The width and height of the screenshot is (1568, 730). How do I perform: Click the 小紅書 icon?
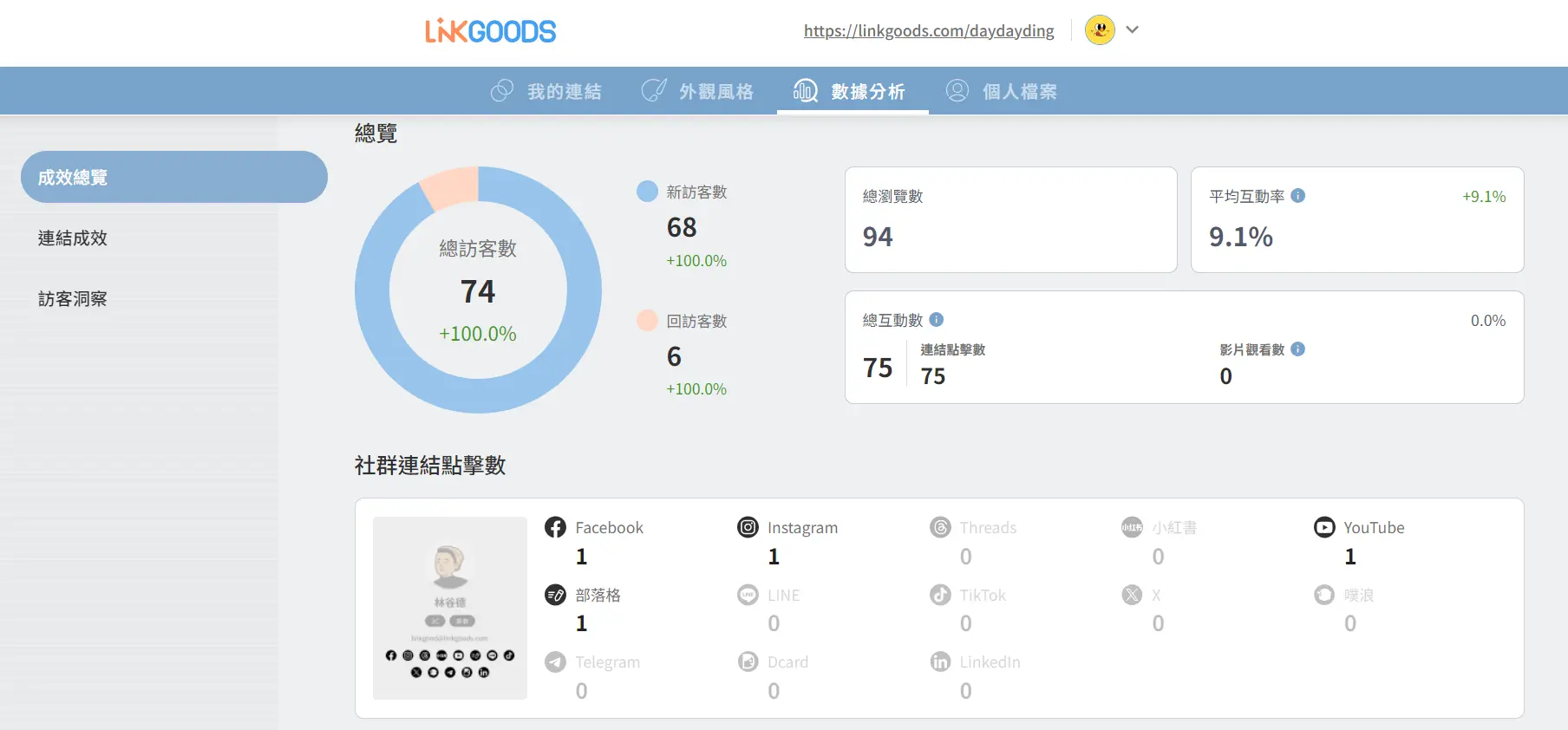(x=1132, y=527)
